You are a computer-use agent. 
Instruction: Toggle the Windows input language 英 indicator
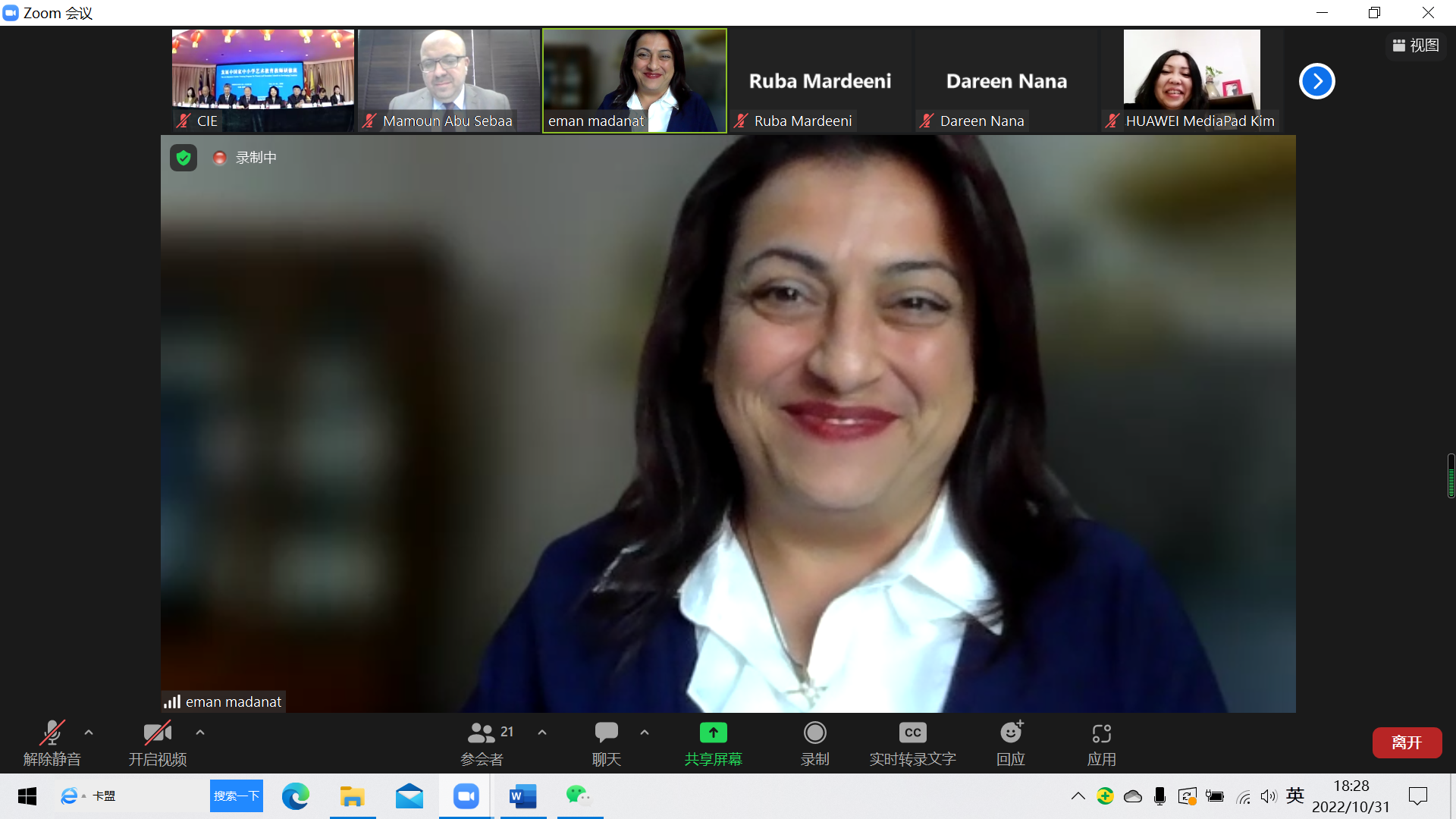point(1294,795)
